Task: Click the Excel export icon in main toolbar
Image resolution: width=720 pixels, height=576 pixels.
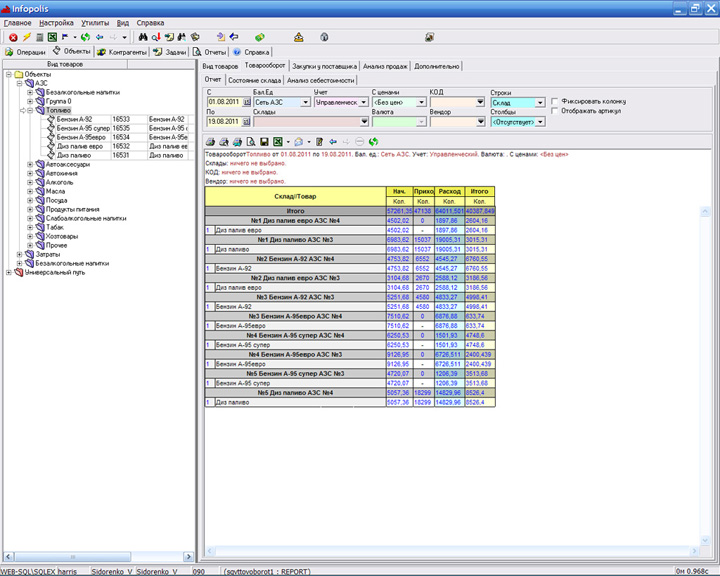Action: point(52,37)
